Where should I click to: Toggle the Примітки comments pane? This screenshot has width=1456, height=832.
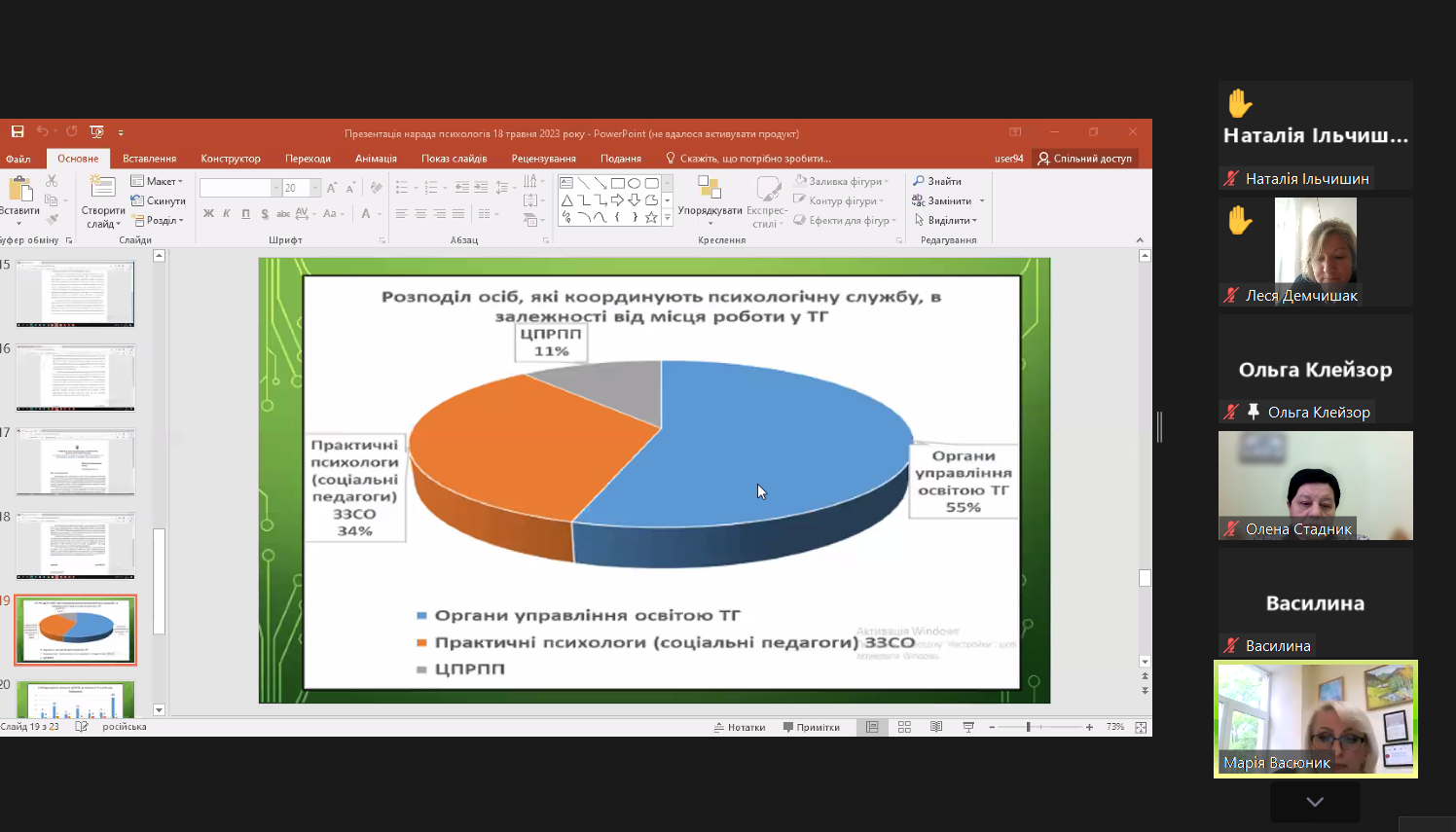pos(812,727)
